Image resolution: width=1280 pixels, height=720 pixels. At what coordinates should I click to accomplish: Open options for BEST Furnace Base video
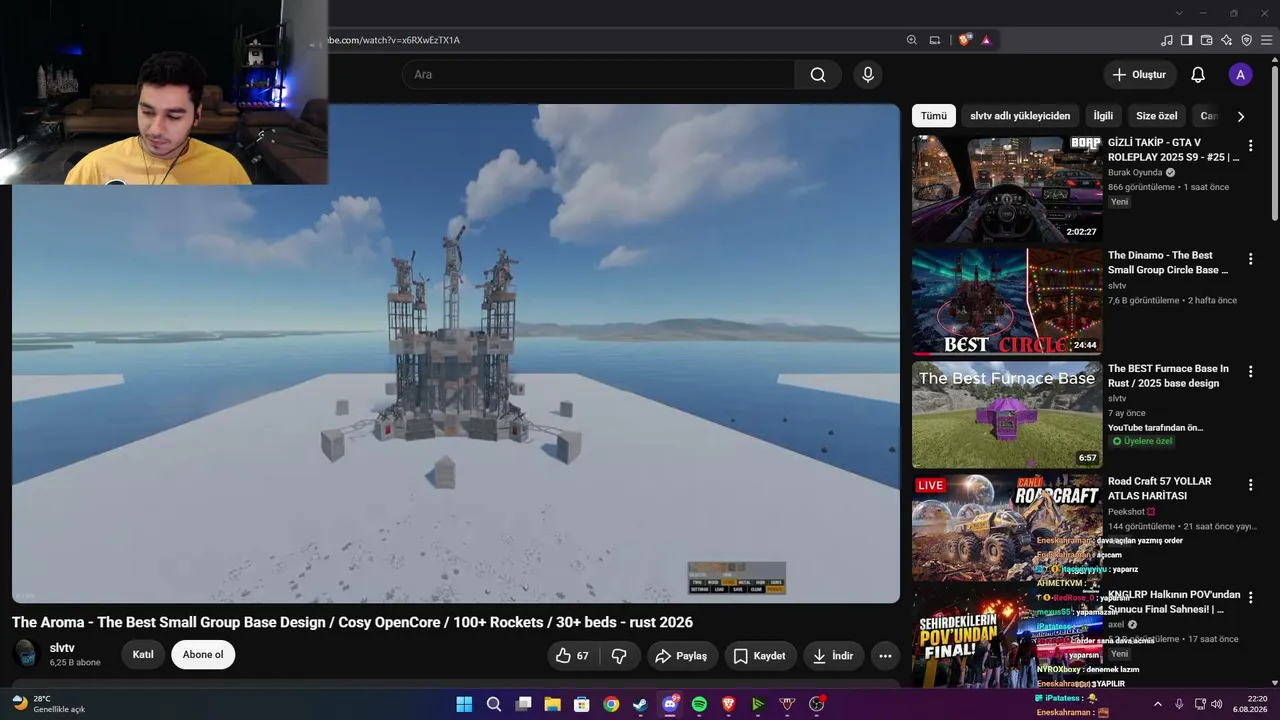point(1250,372)
